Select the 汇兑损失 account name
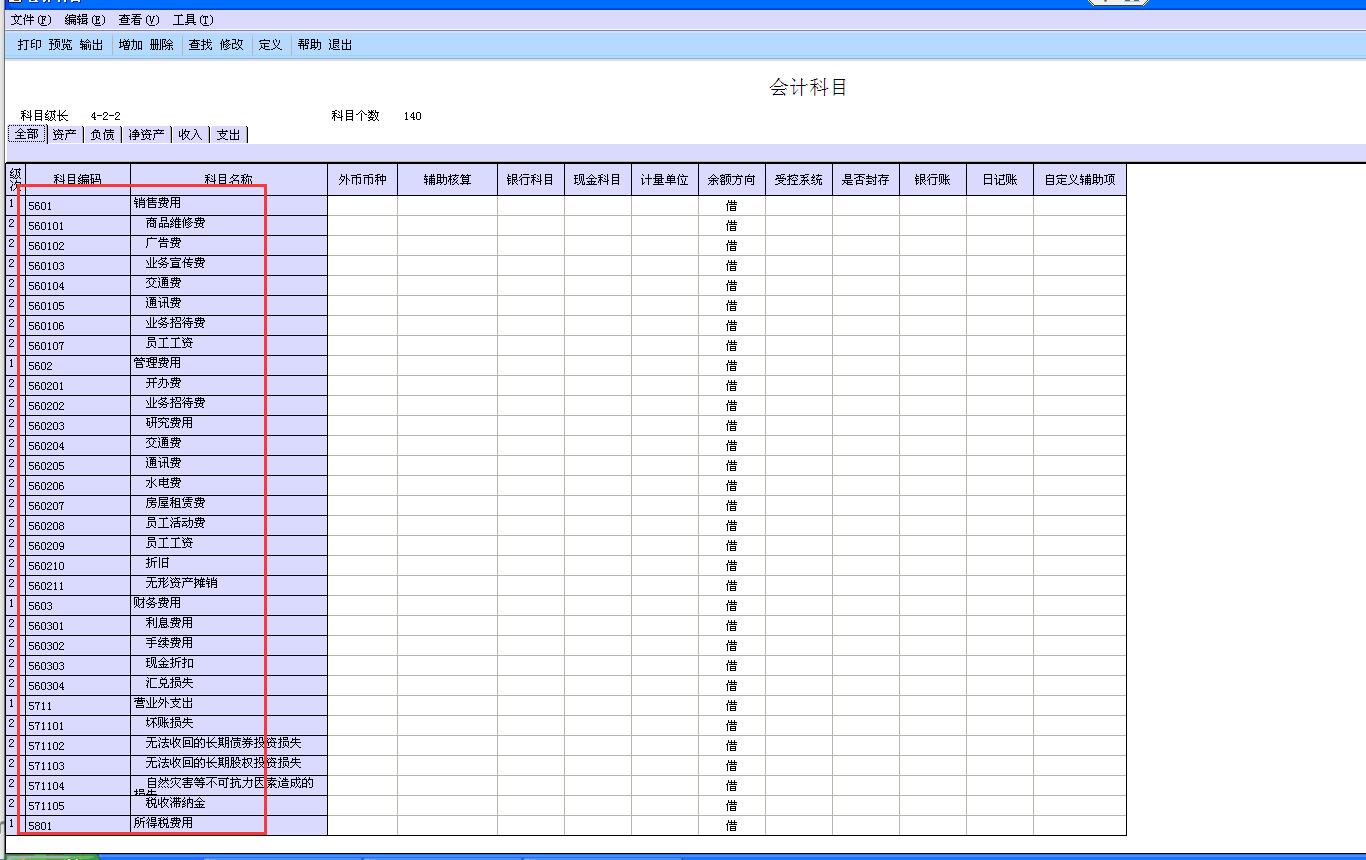This screenshot has height=860, width=1366. [x=169, y=683]
